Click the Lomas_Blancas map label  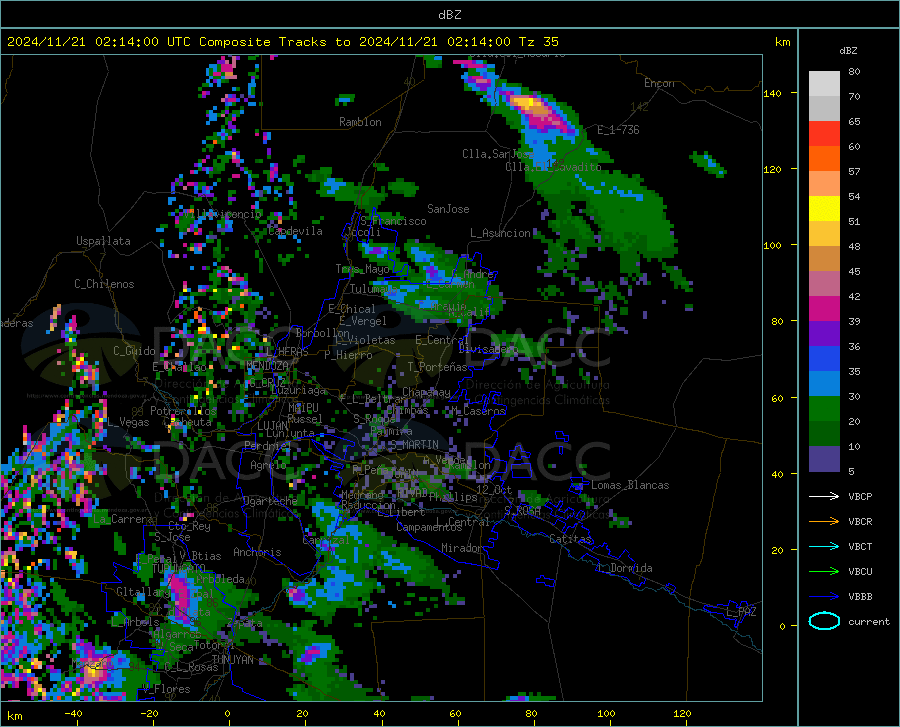coord(630,485)
